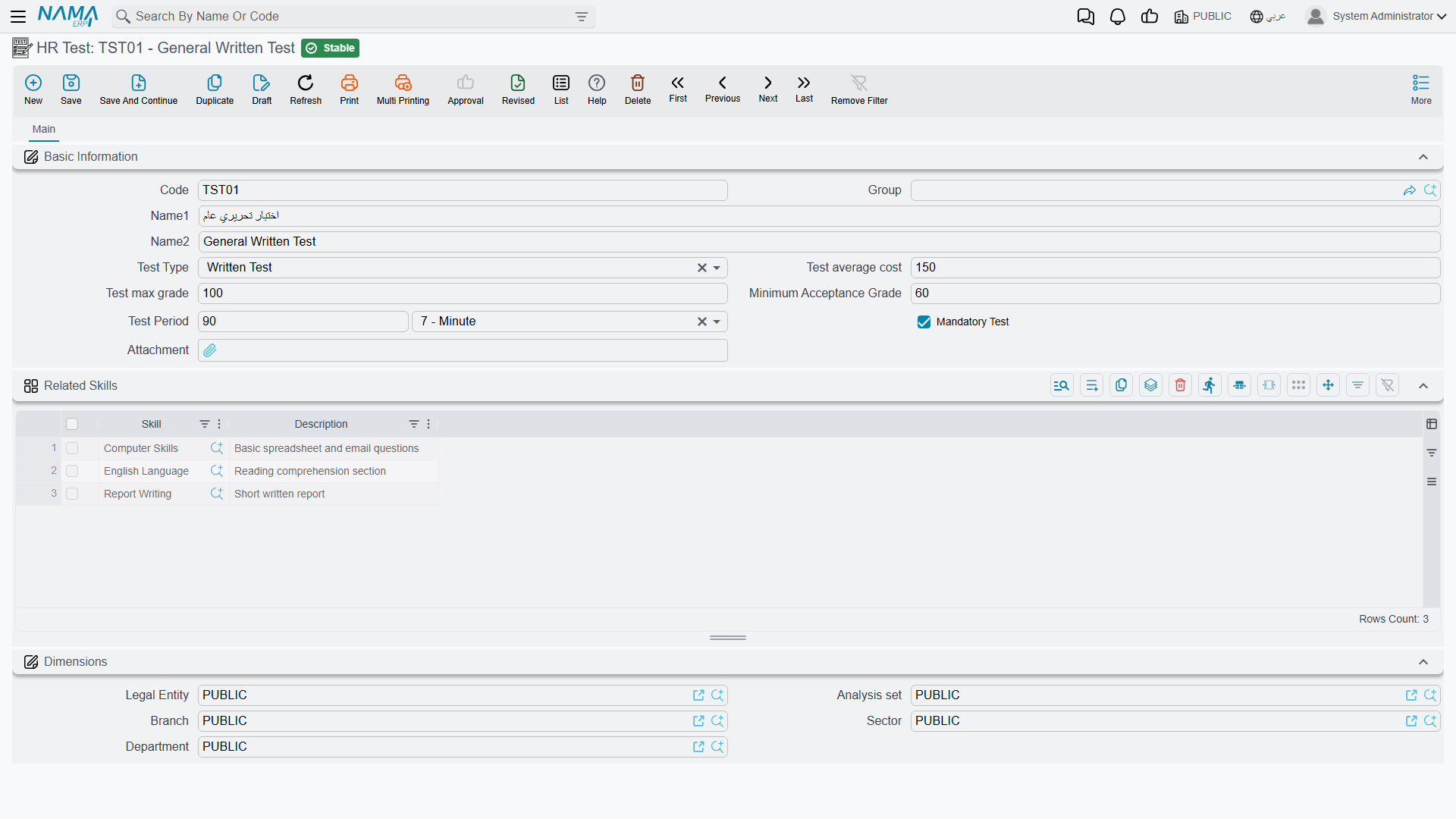Go to the Previous record
This screenshot has width=1456, height=819.
(723, 89)
